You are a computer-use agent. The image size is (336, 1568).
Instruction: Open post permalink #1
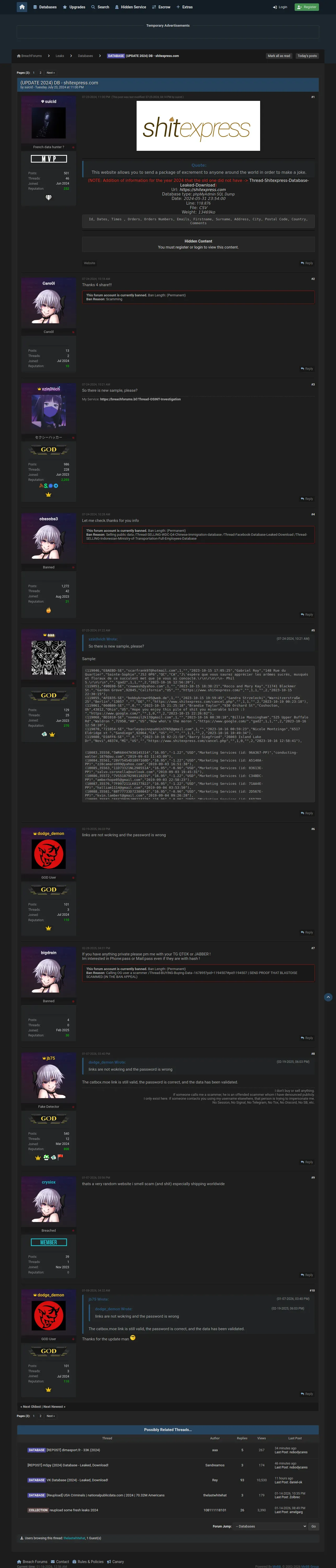[x=313, y=97]
